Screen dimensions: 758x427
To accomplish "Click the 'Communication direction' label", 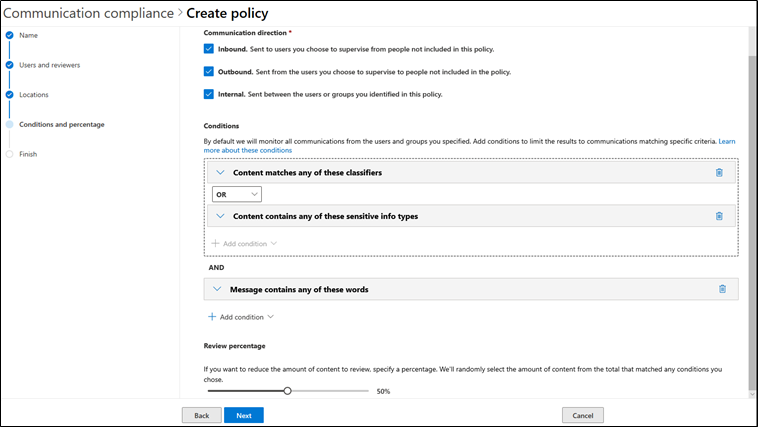I will pyautogui.click(x=245, y=33).
